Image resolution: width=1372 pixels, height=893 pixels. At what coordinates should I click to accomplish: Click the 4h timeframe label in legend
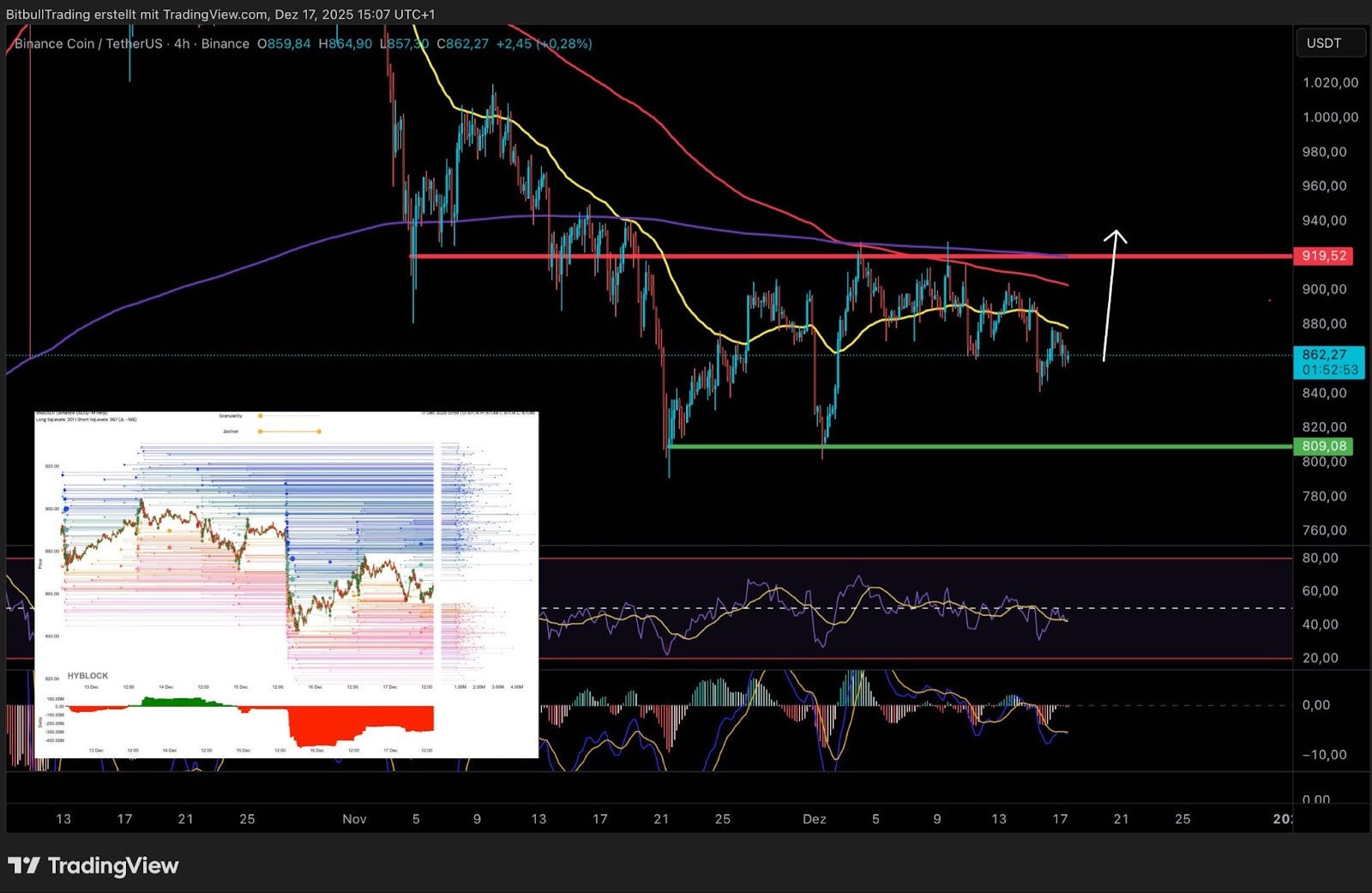(182, 44)
